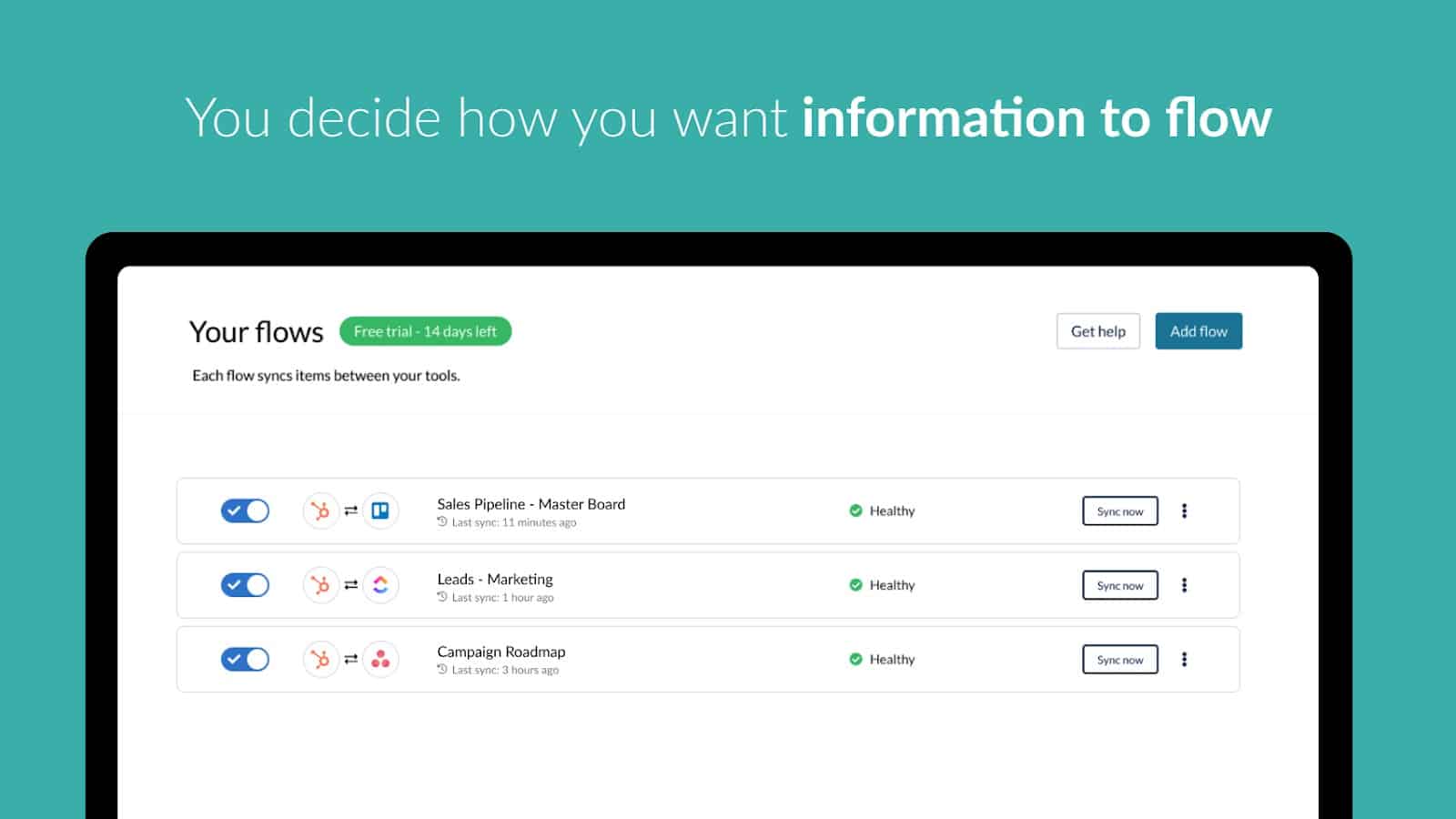Click HubSpot icon in Leads - Marketing row
Image resolution: width=1456 pixels, height=819 pixels.
(x=320, y=585)
